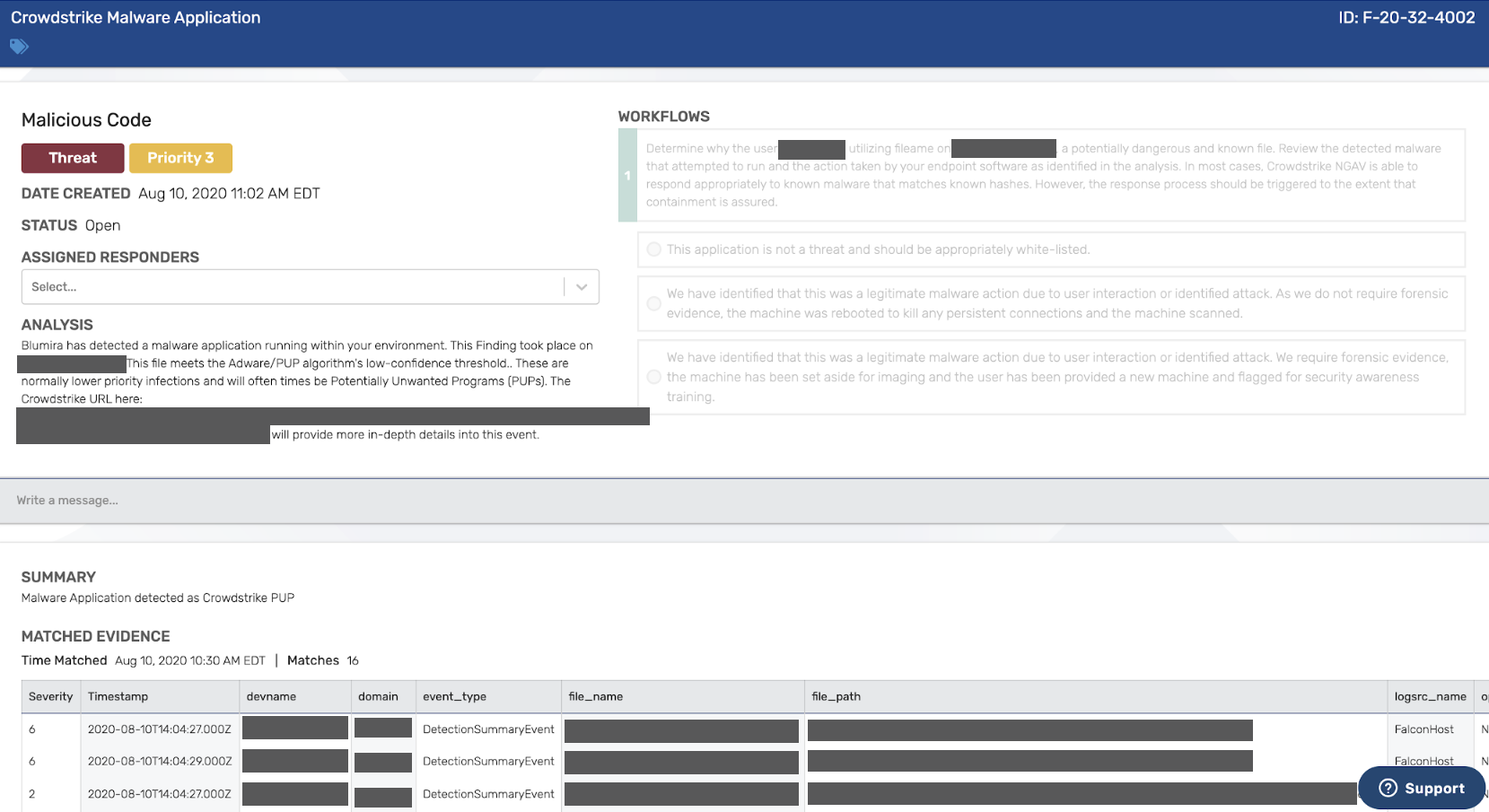Click summary text 'Malware Application detected as Crowdstrike PUP'
Viewport: 1489px width, 812px height.
pyautogui.click(x=158, y=598)
